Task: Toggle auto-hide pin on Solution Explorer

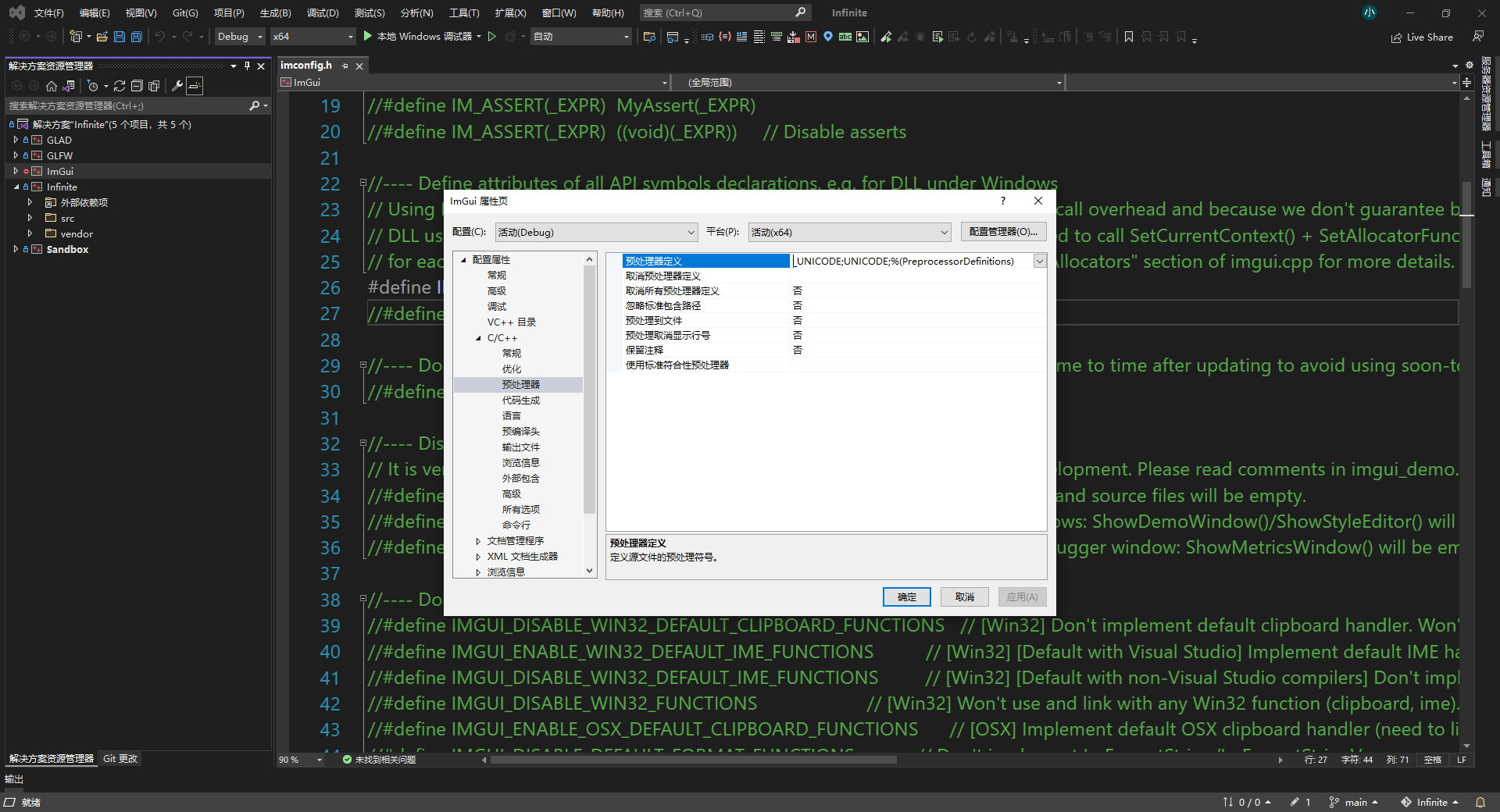Action: [247, 66]
